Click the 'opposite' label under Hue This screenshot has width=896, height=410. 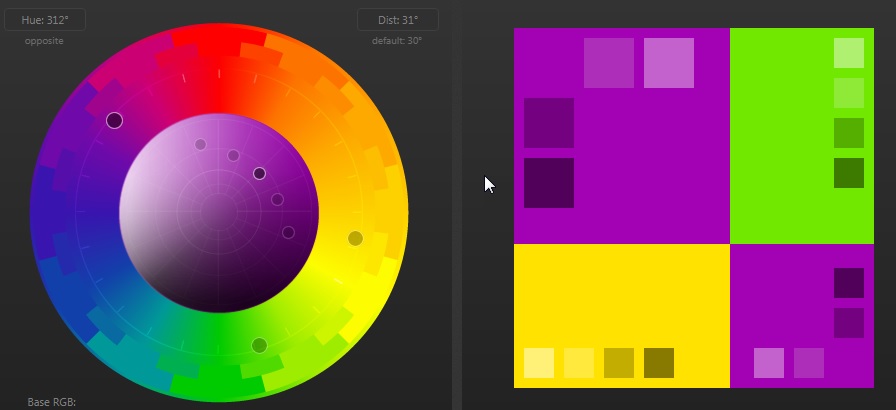click(44, 41)
